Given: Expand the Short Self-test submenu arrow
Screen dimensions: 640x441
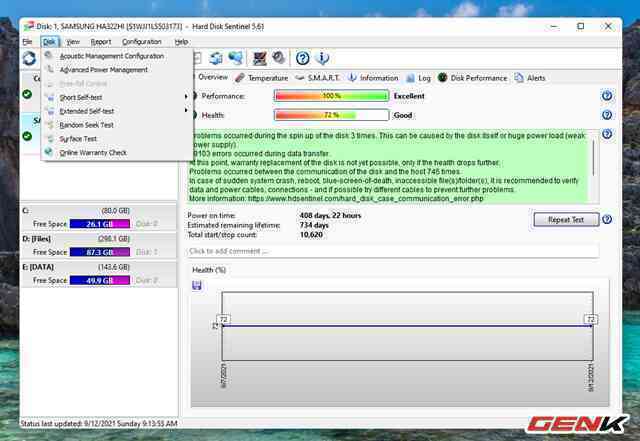Looking at the screenshot, I should point(186,97).
